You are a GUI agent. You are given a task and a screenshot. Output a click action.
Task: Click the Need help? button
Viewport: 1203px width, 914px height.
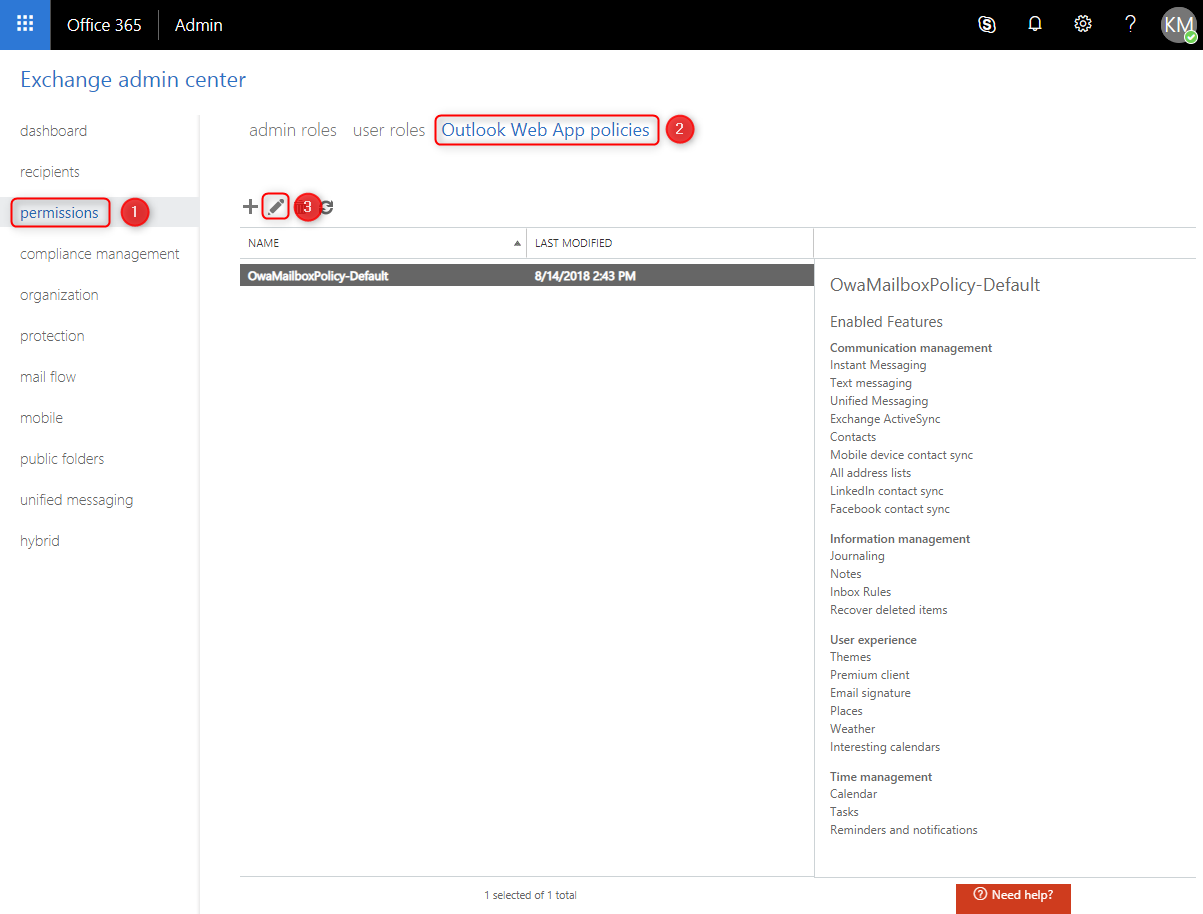(1013, 897)
